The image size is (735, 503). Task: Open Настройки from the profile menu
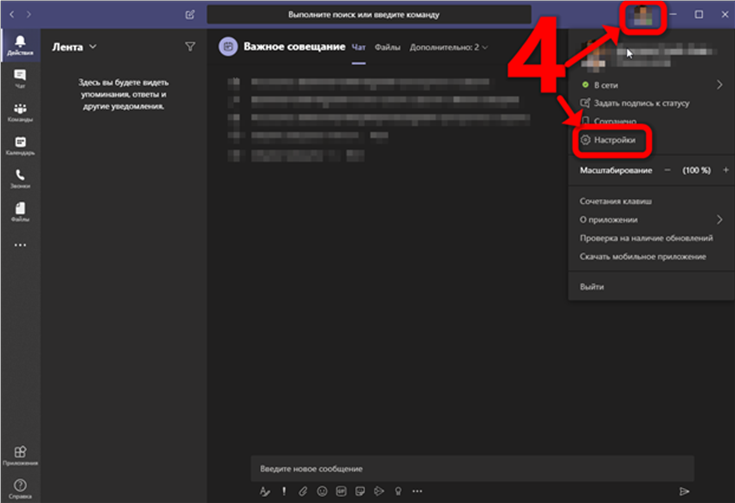(x=608, y=140)
